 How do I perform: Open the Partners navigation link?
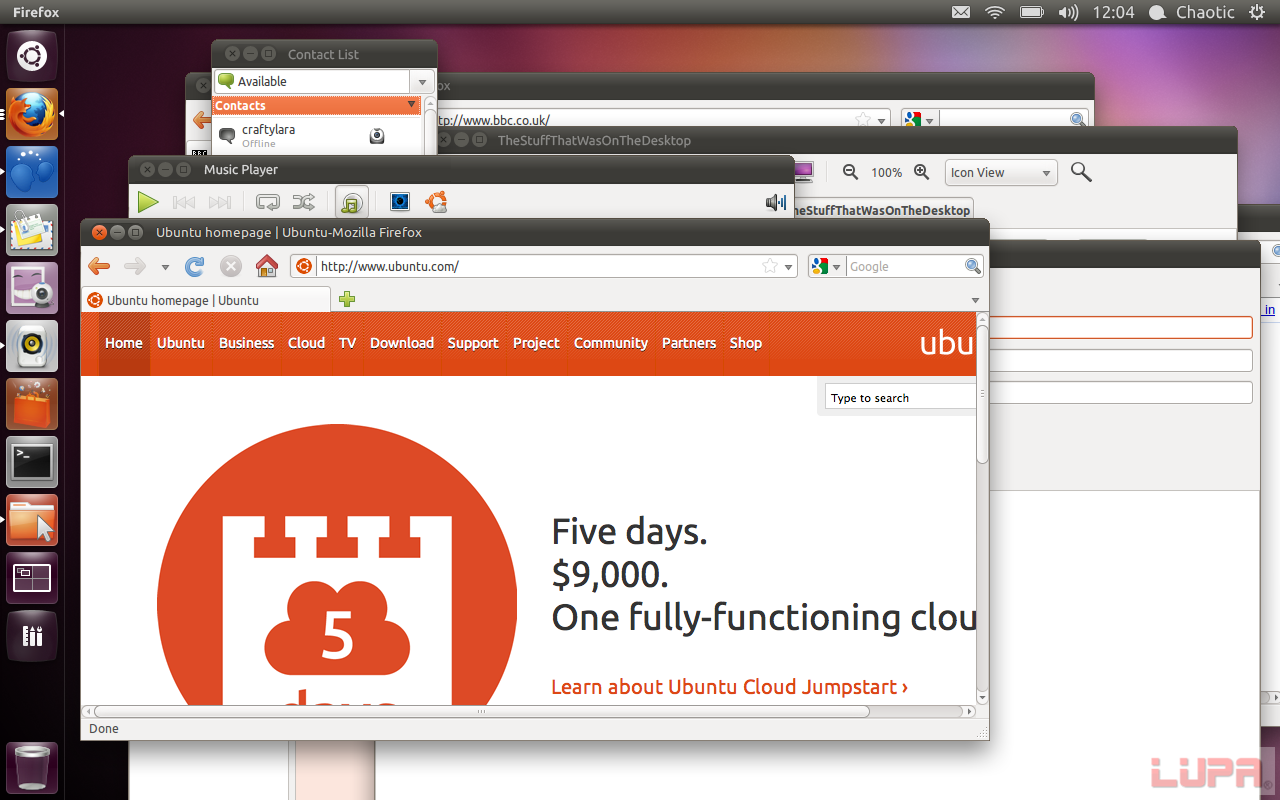(689, 343)
